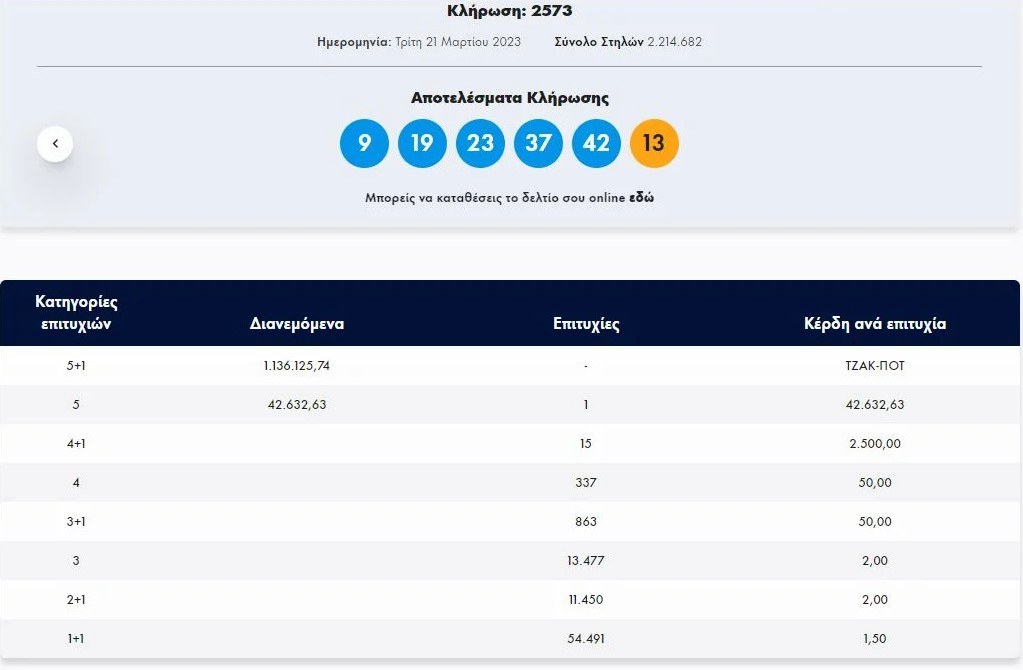This screenshot has height=670, width=1023.
Task: Click the blue ball number 37
Action: (538, 143)
